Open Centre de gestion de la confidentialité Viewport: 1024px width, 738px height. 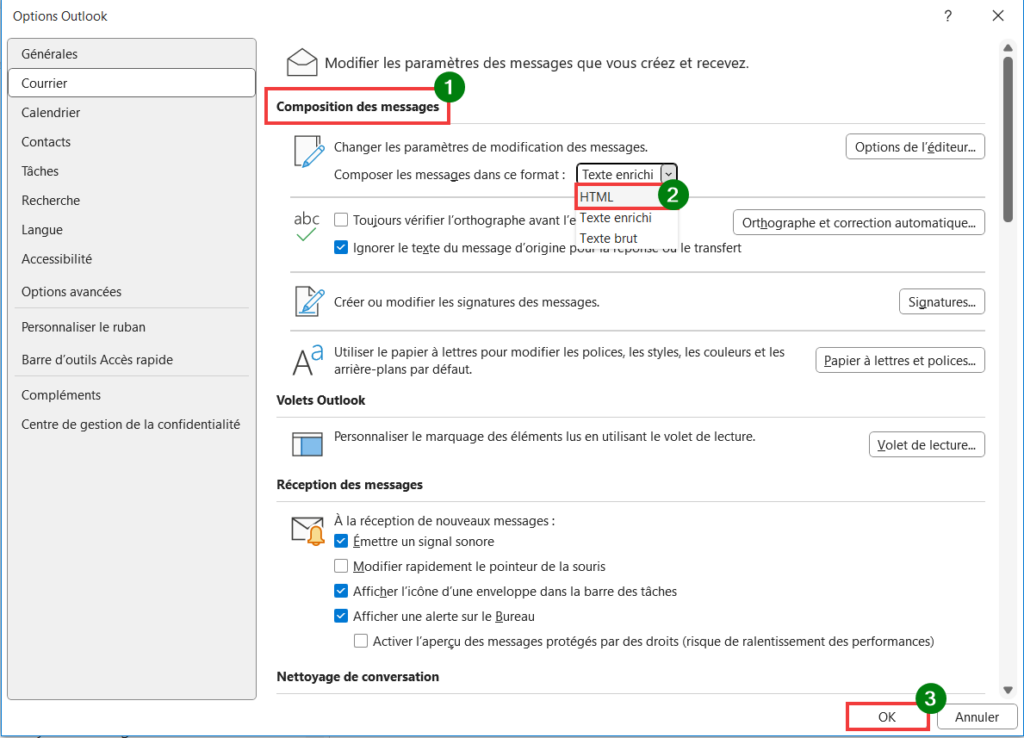click(x=132, y=424)
